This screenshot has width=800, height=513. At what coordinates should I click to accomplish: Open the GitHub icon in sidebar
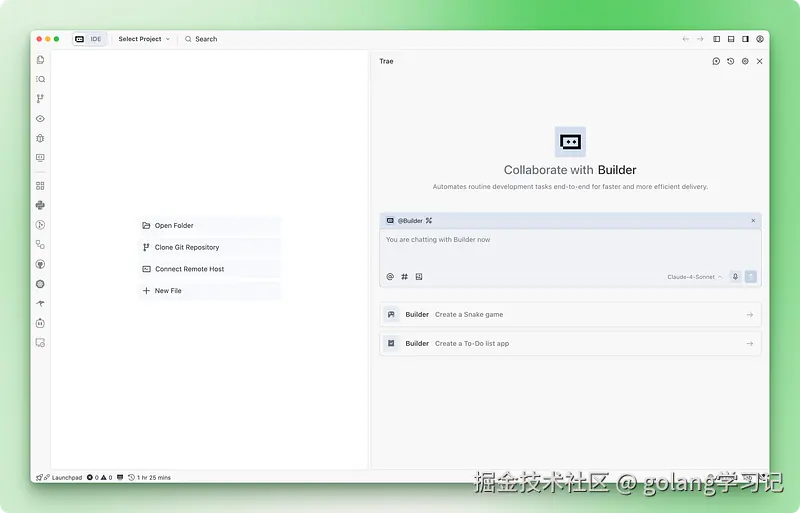tap(40, 264)
